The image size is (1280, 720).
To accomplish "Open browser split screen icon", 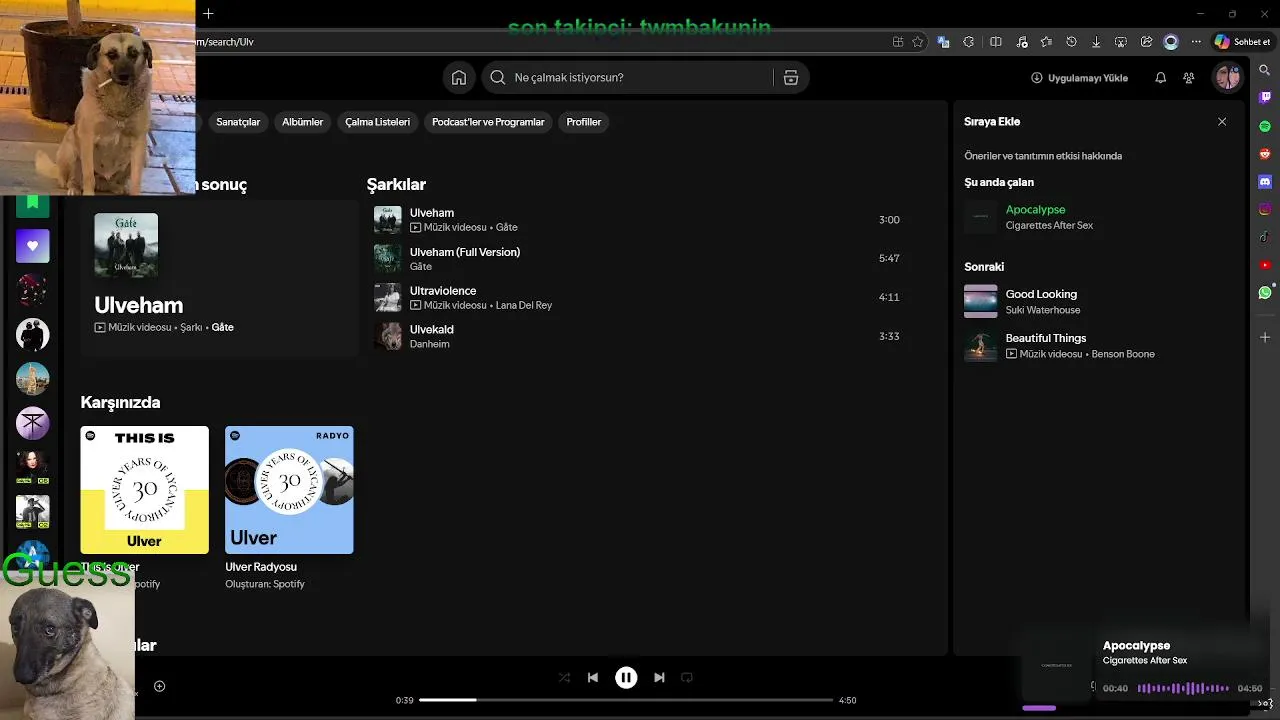I will coord(995,42).
